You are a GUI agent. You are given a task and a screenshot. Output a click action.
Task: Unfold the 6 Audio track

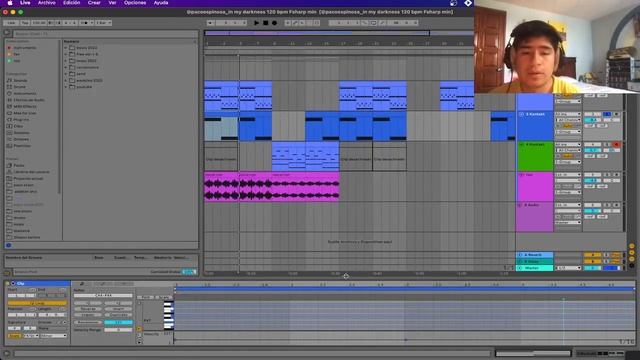tap(521, 205)
